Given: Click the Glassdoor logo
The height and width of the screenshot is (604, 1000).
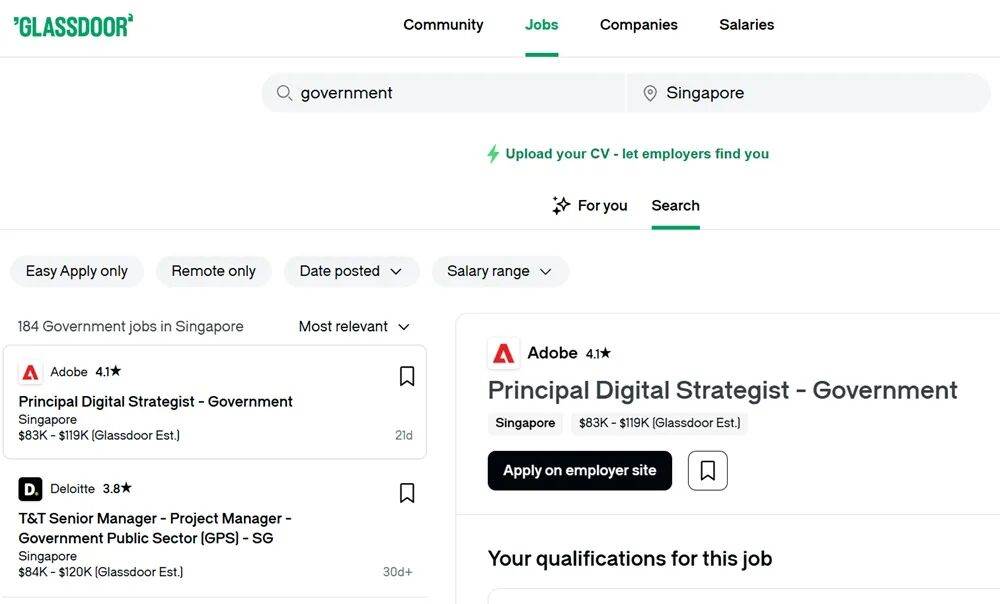Looking at the screenshot, I should pos(73,26).
